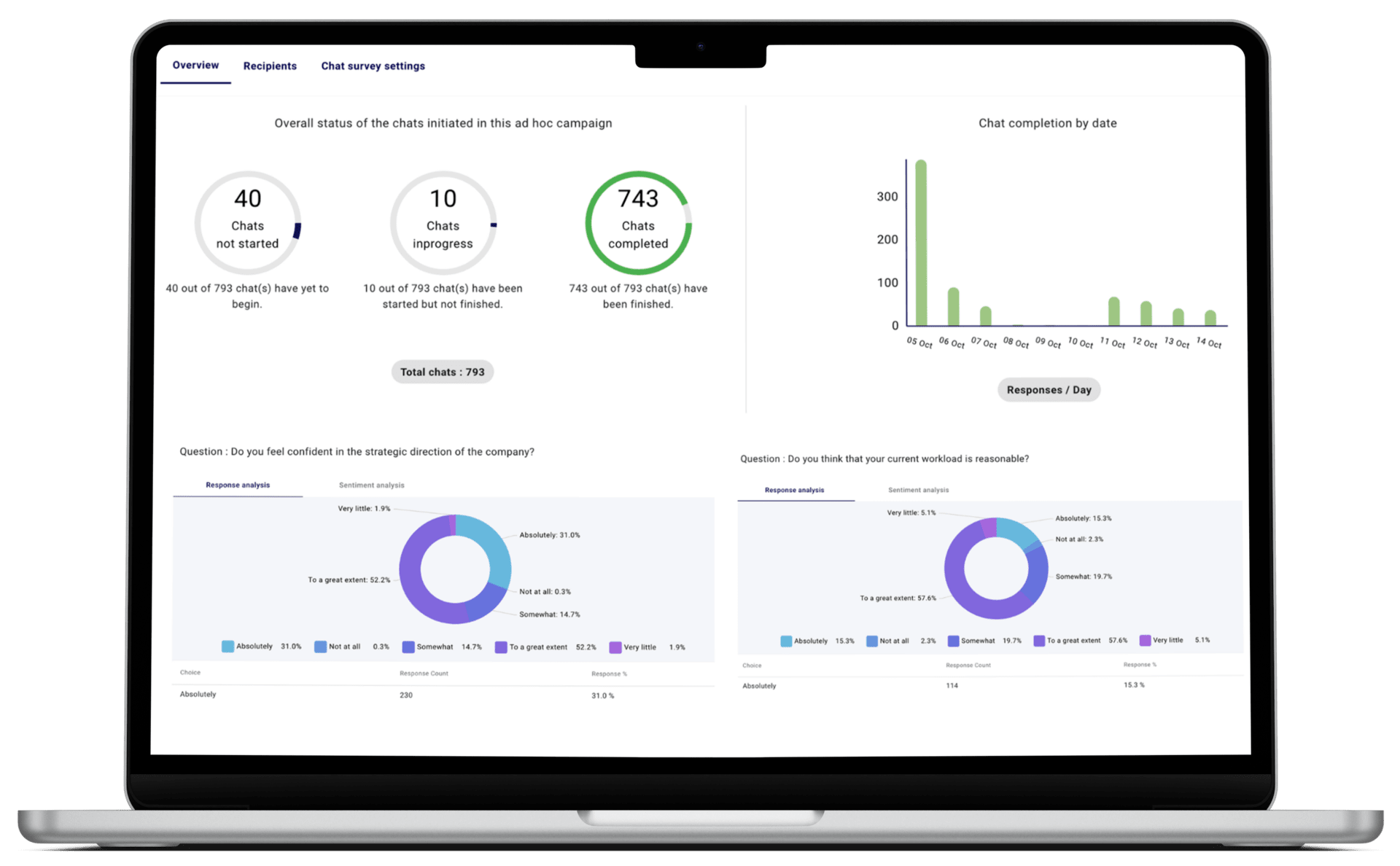The width and height of the screenshot is (1400, 866).
Task: Open Chat survey settings tab
Action: 373,66
